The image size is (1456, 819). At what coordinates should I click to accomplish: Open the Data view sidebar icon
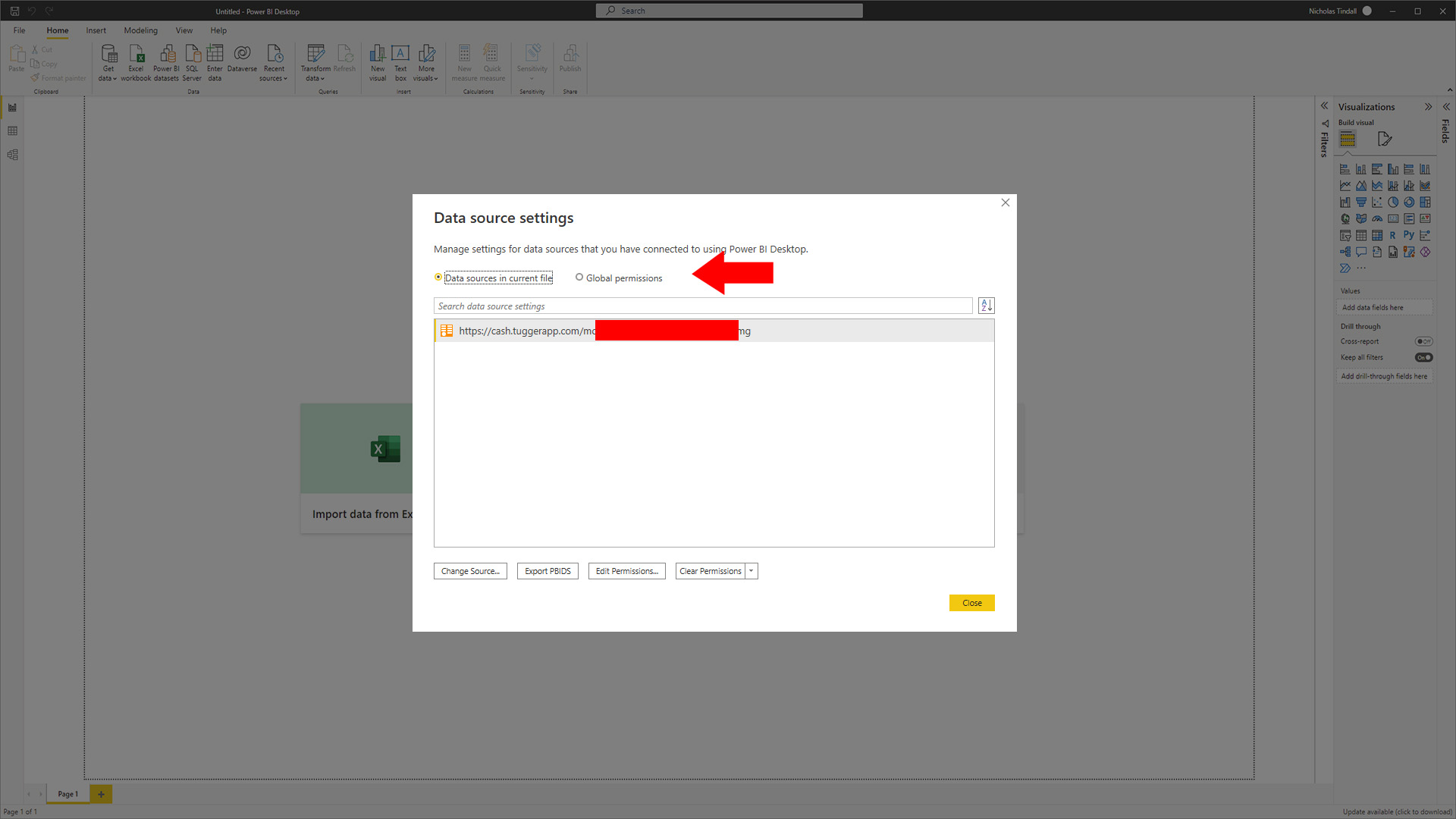(12, 131)
